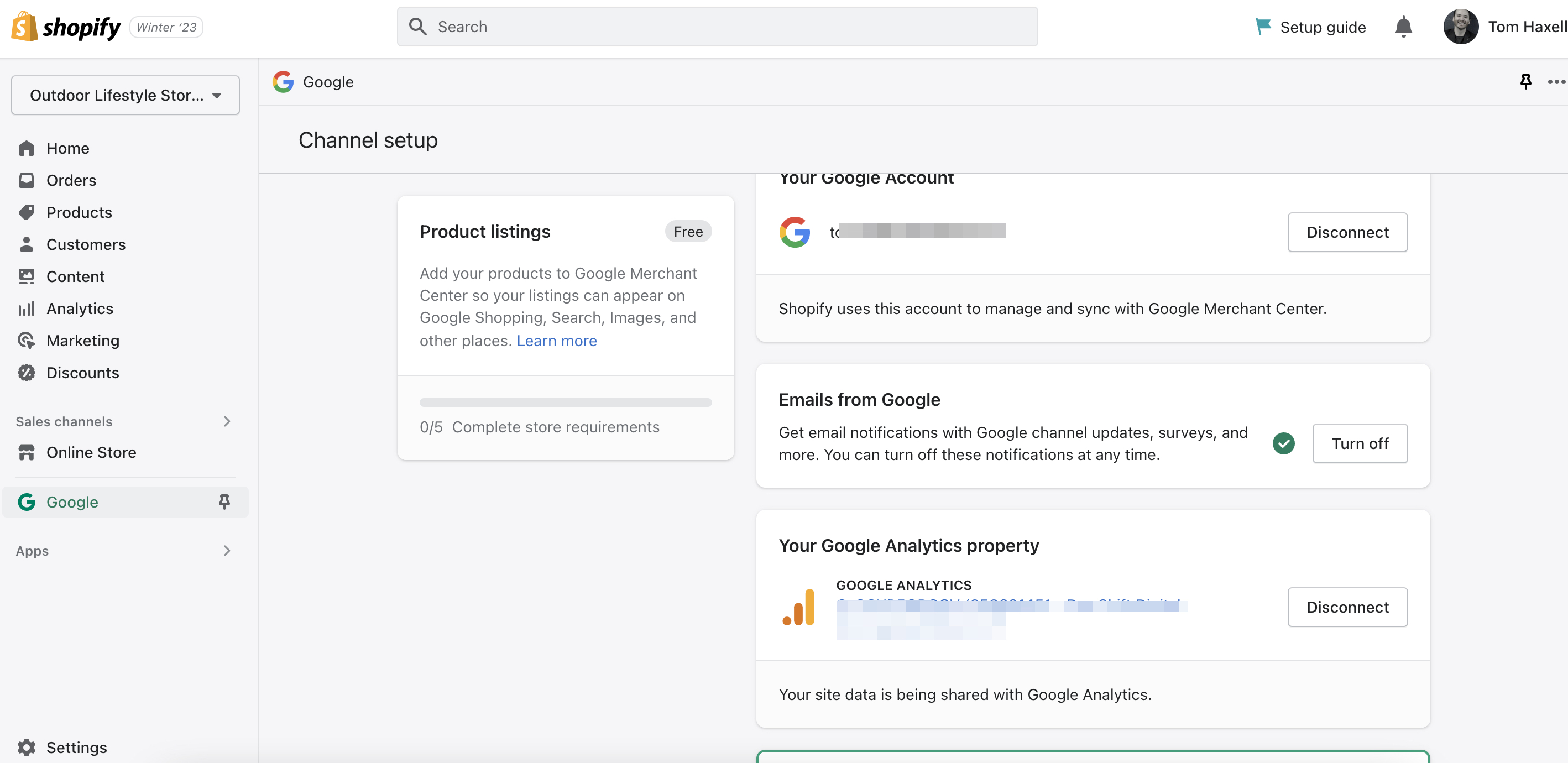Open the Winter '23 edition badge
This screenshot has width=1568, height=763.
tap(166, 28)
